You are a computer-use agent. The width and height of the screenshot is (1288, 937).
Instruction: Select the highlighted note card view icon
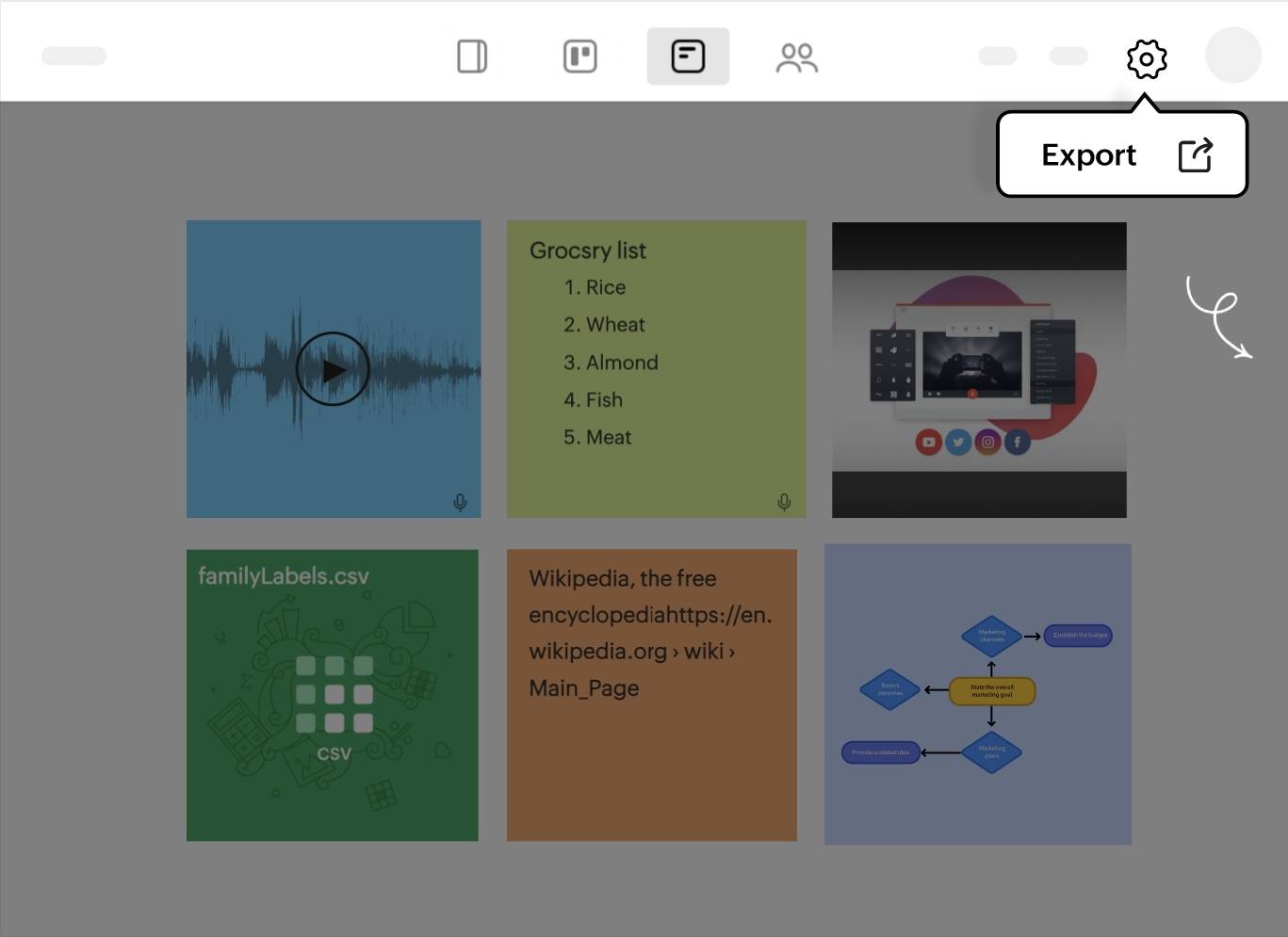(688, 57)
